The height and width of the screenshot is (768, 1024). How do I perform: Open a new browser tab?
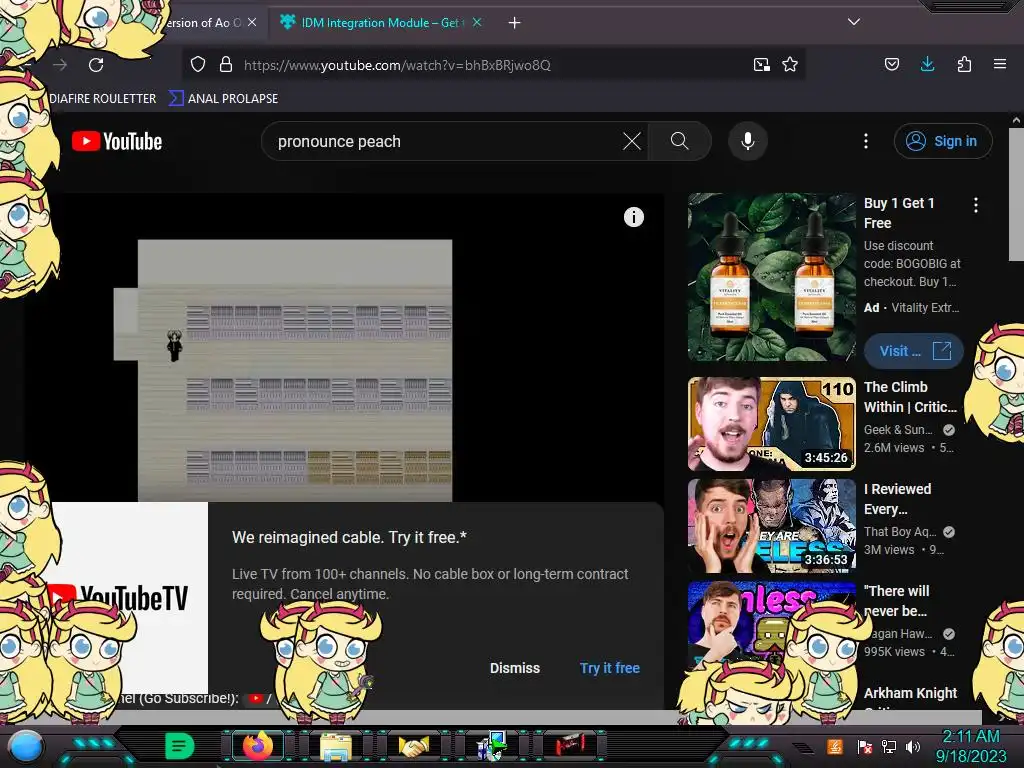[515, 23]
